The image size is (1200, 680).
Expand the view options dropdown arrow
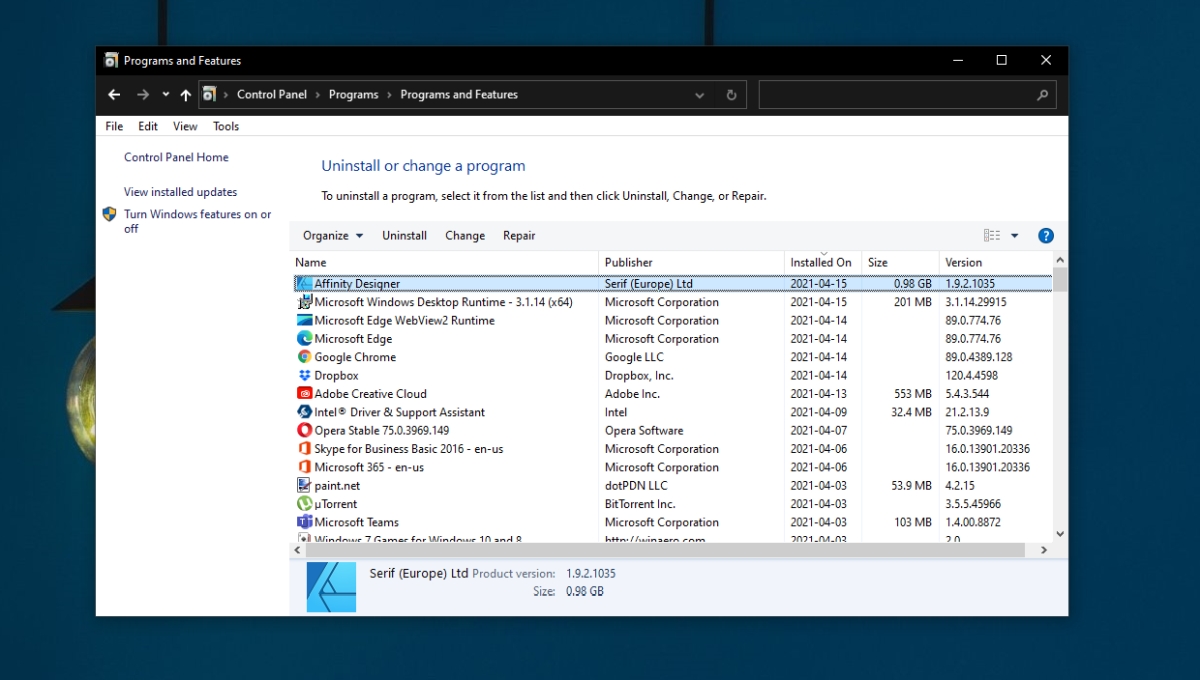(1014, 236)
